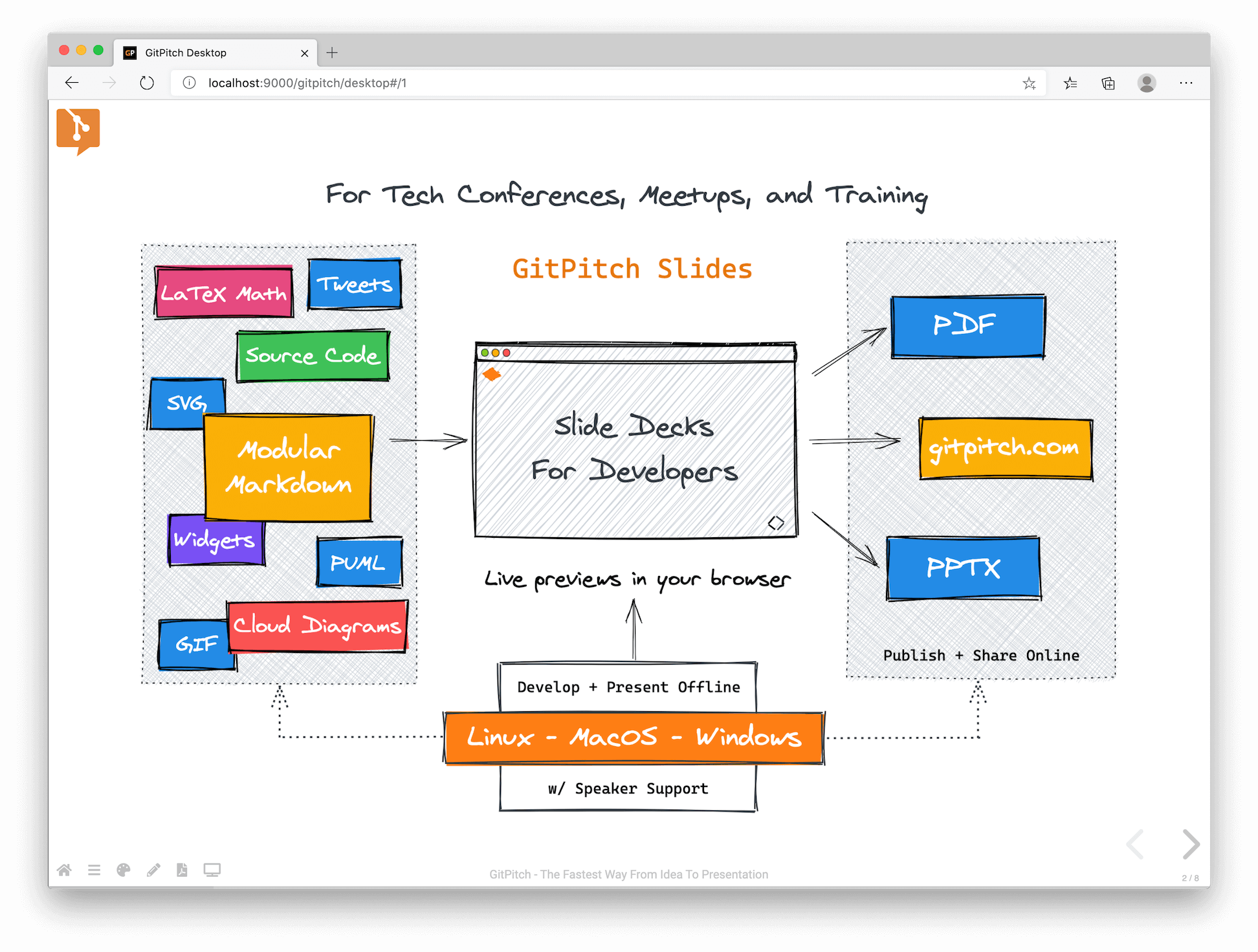Click the Tweets box
This screenshot has height=952, width=1258.
(x=355, y=284)
